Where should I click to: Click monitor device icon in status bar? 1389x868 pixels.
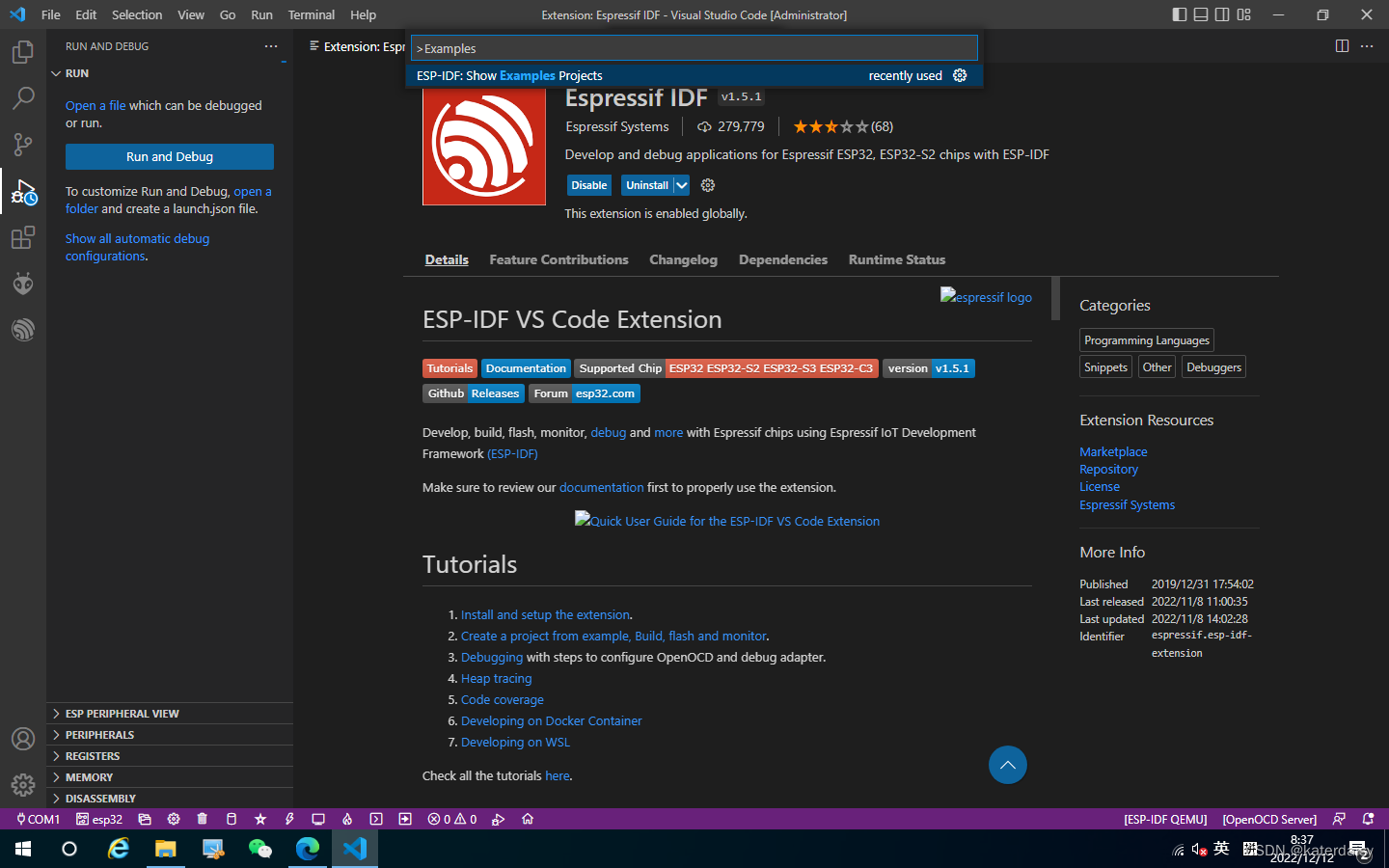318,819
